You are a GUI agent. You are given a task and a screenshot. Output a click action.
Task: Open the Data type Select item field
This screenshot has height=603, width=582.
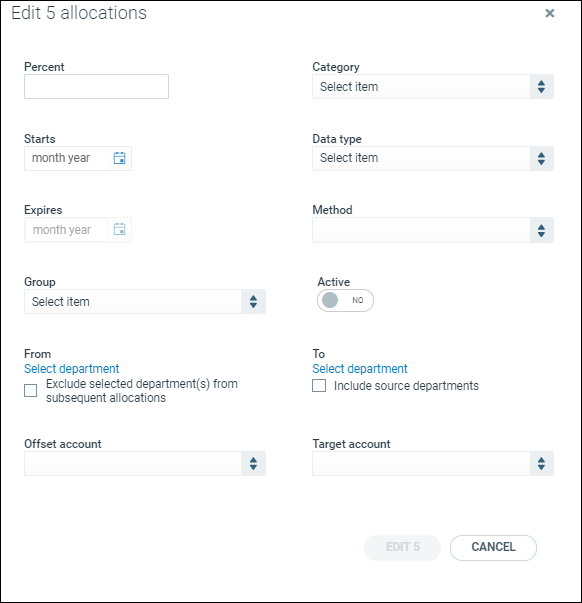click(x=433, y=158)
